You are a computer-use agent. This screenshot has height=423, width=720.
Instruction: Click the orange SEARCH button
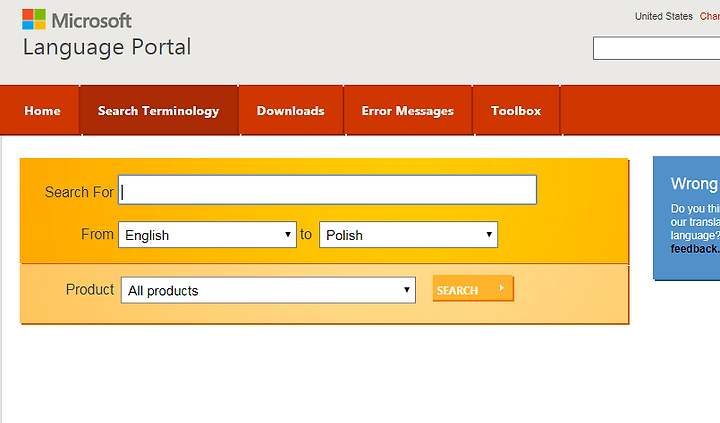472,288
